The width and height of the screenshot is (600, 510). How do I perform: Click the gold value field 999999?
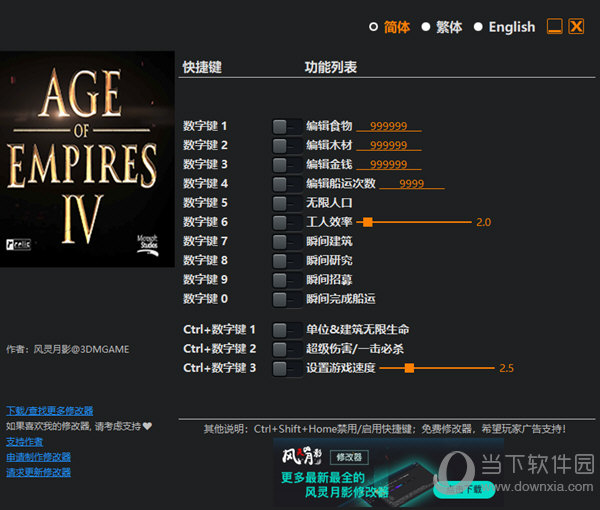point(389,165)
